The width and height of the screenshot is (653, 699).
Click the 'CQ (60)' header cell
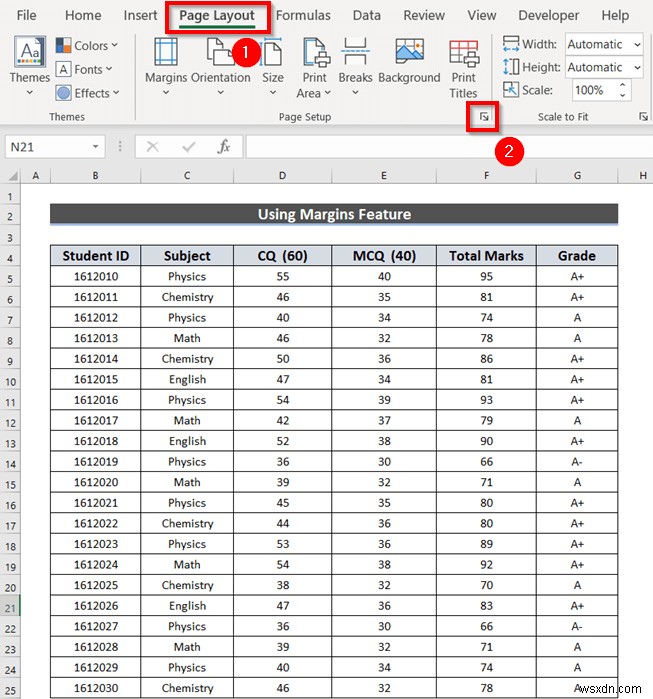[282, 256]
